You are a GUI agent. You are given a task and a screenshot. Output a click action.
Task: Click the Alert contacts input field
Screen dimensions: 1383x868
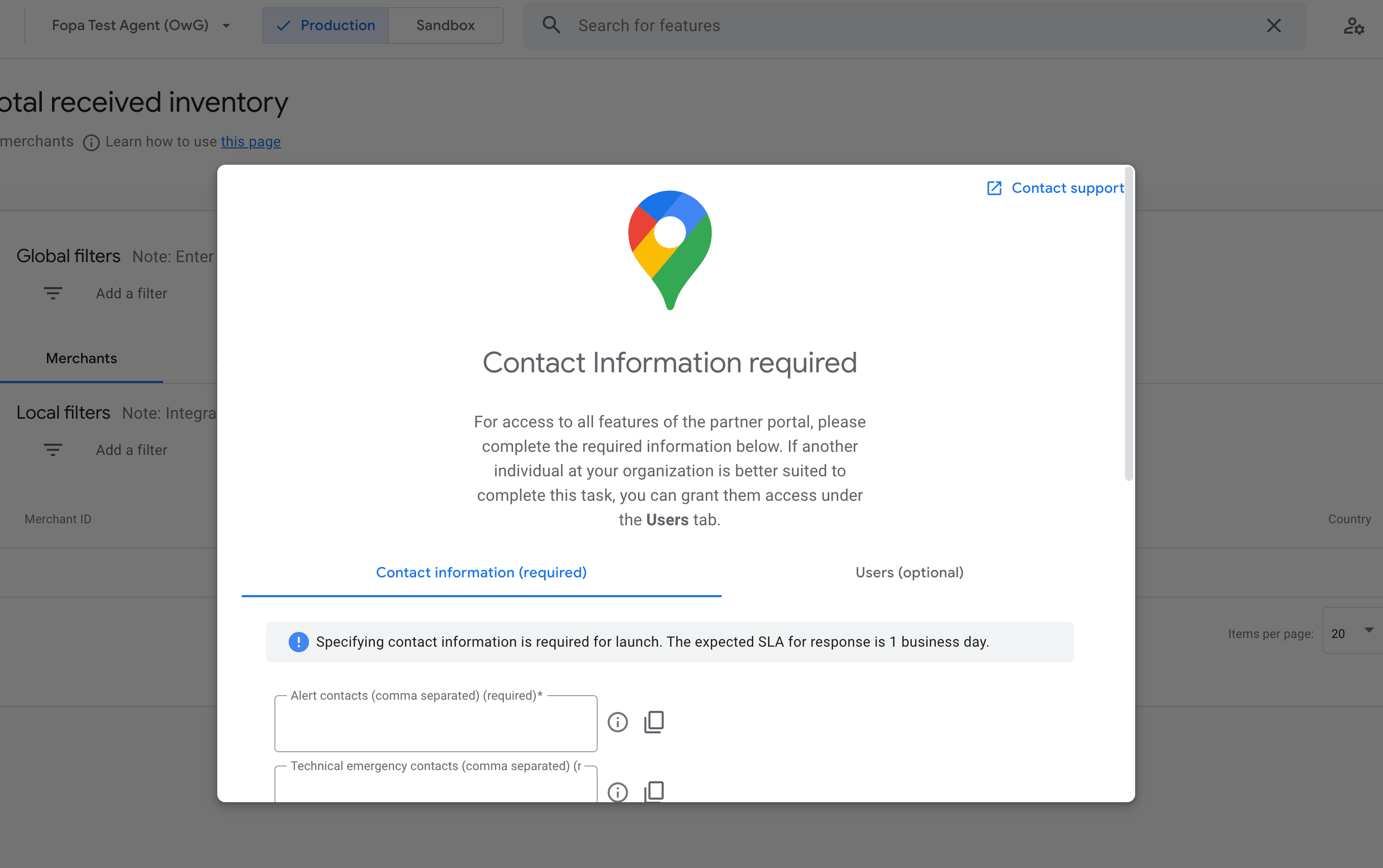(x=435, y=723)
